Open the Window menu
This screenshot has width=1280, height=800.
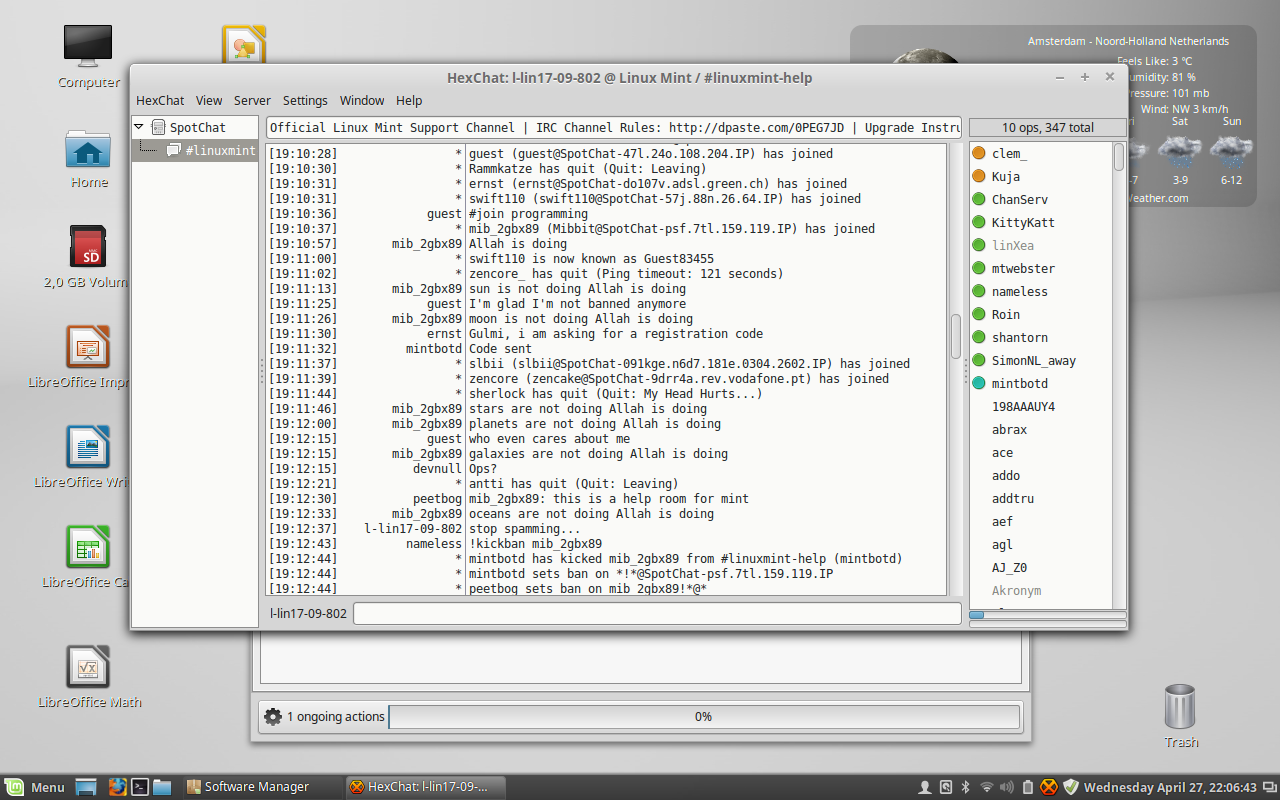click(x=361, y=100)
